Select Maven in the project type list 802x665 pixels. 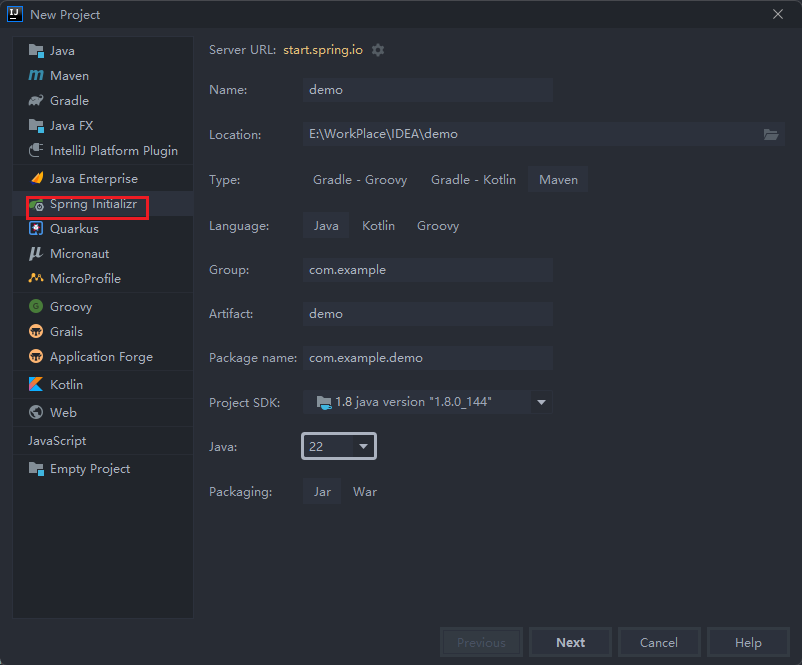click(x=70, y=76)
